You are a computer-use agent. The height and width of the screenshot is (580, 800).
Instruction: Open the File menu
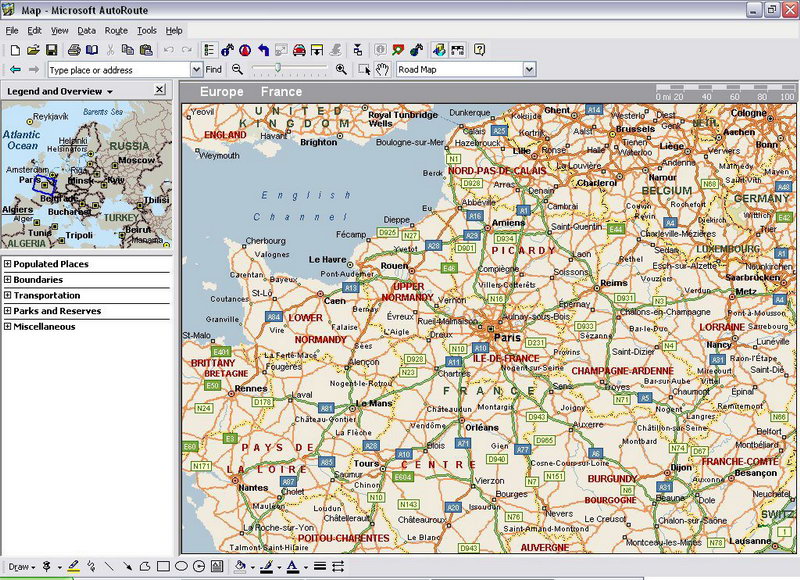[12, 31]
